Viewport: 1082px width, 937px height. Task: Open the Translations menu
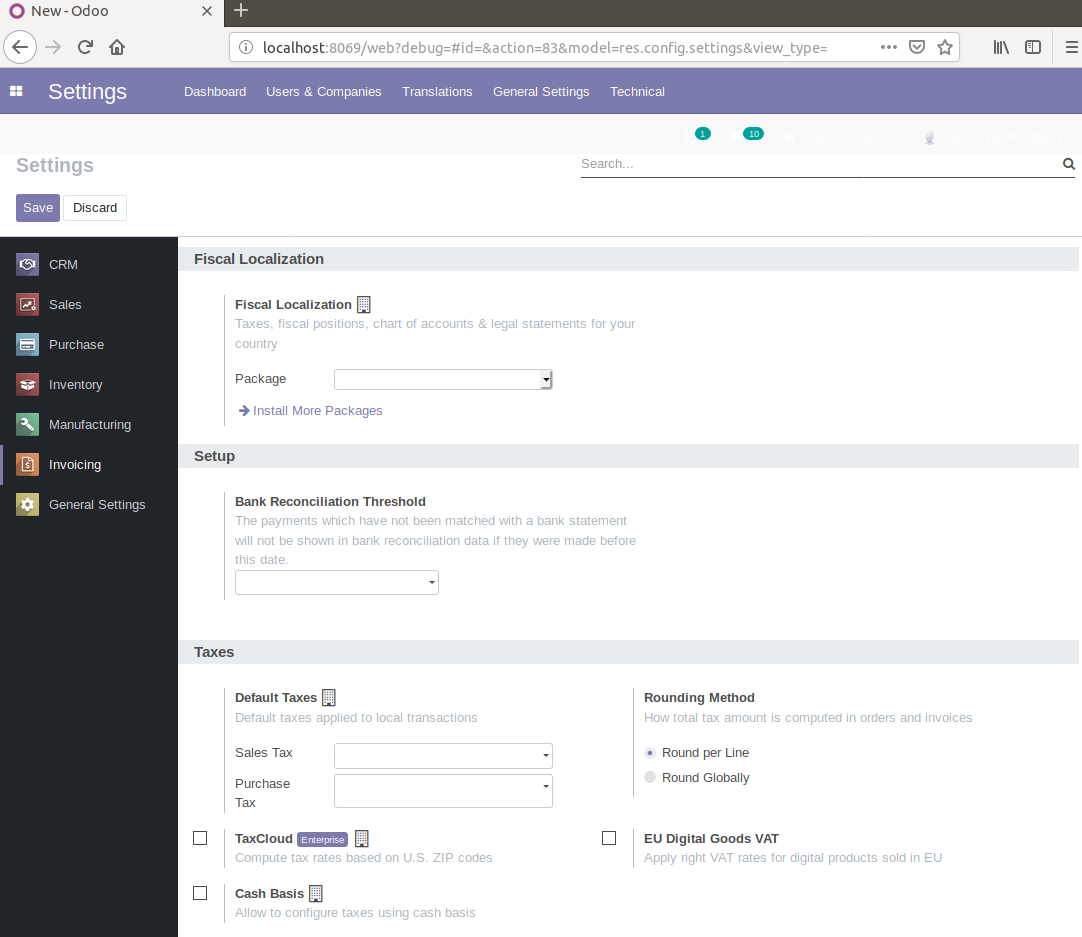pyautogui.click(x=437, y=91)
